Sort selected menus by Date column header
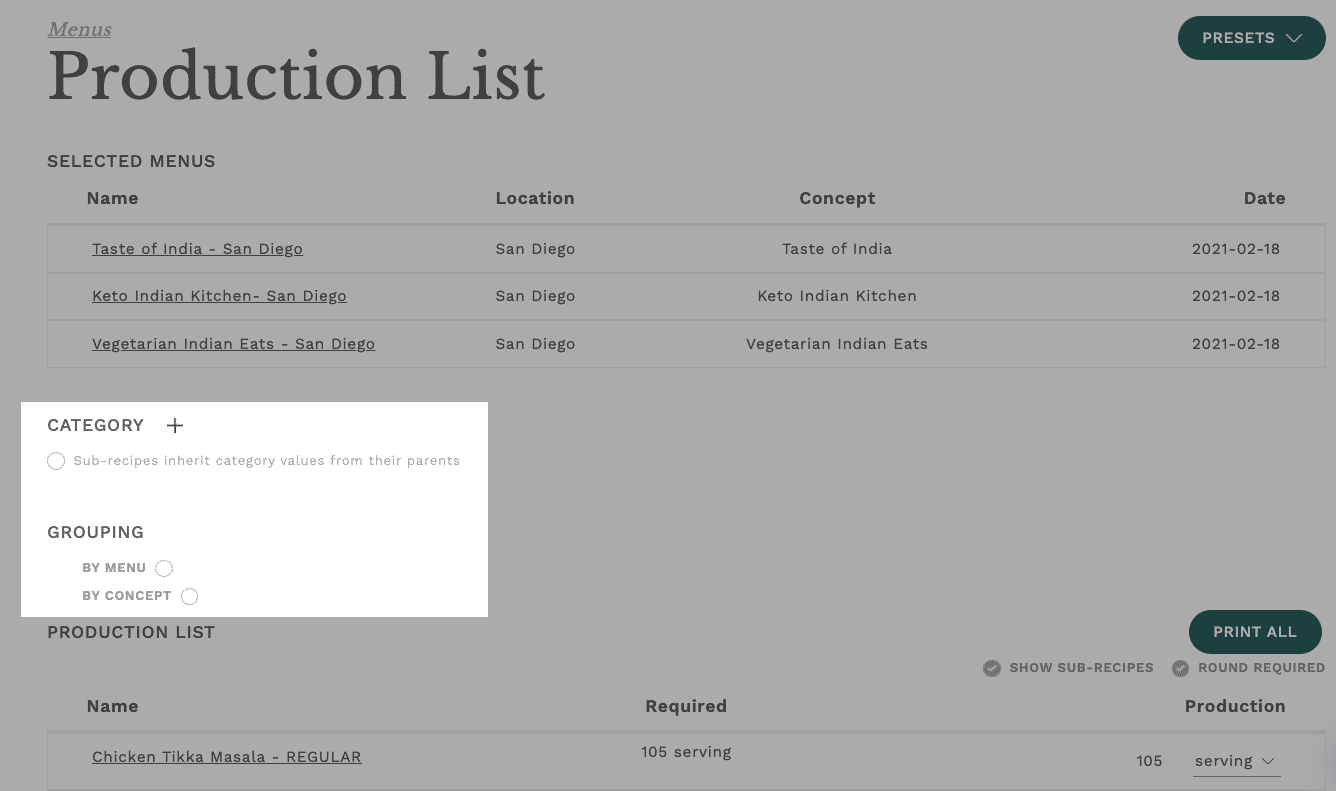Image resolution: width=1336 pixels, height=791 pixels. pyautogui.click(x=1264, y=198)
